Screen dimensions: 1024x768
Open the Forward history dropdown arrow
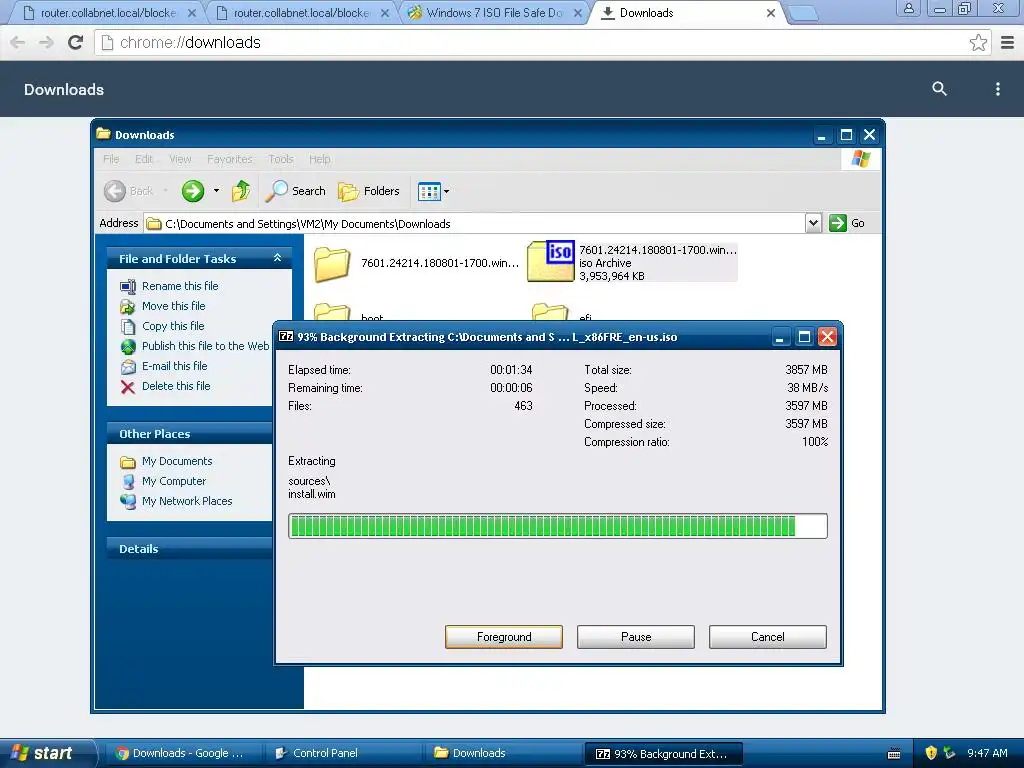point(216,191)
